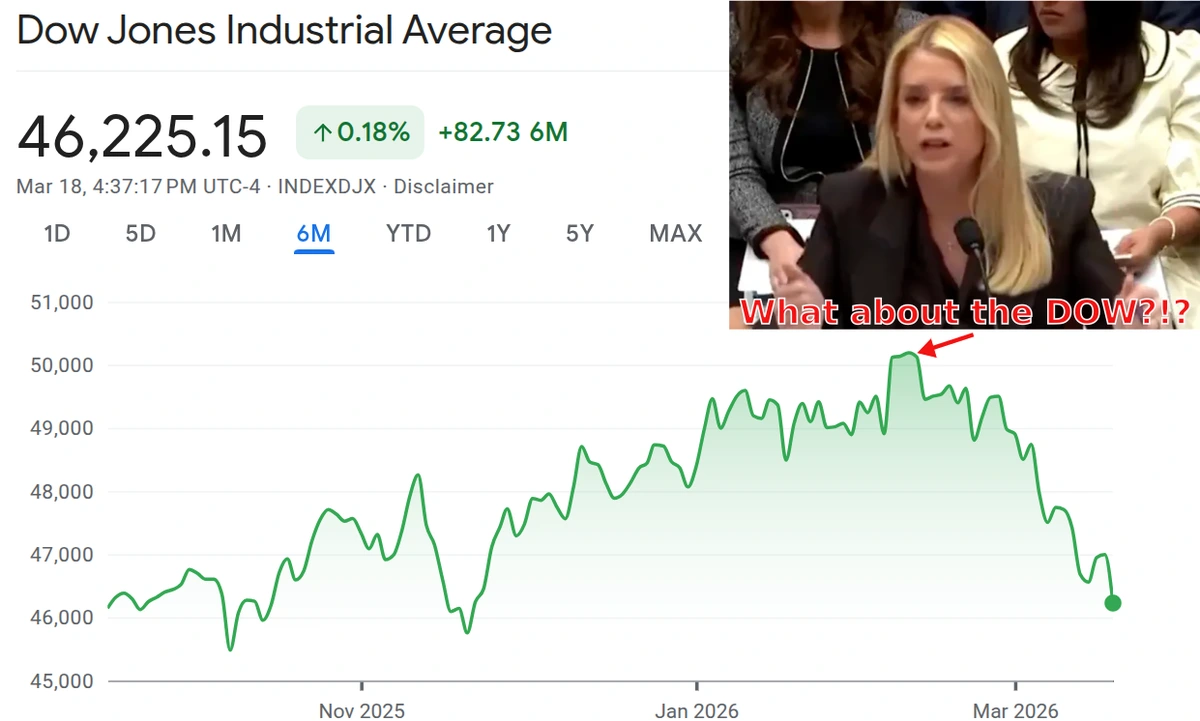Click the Dow Jones Industrial Average title

click(x=284, y=31)
